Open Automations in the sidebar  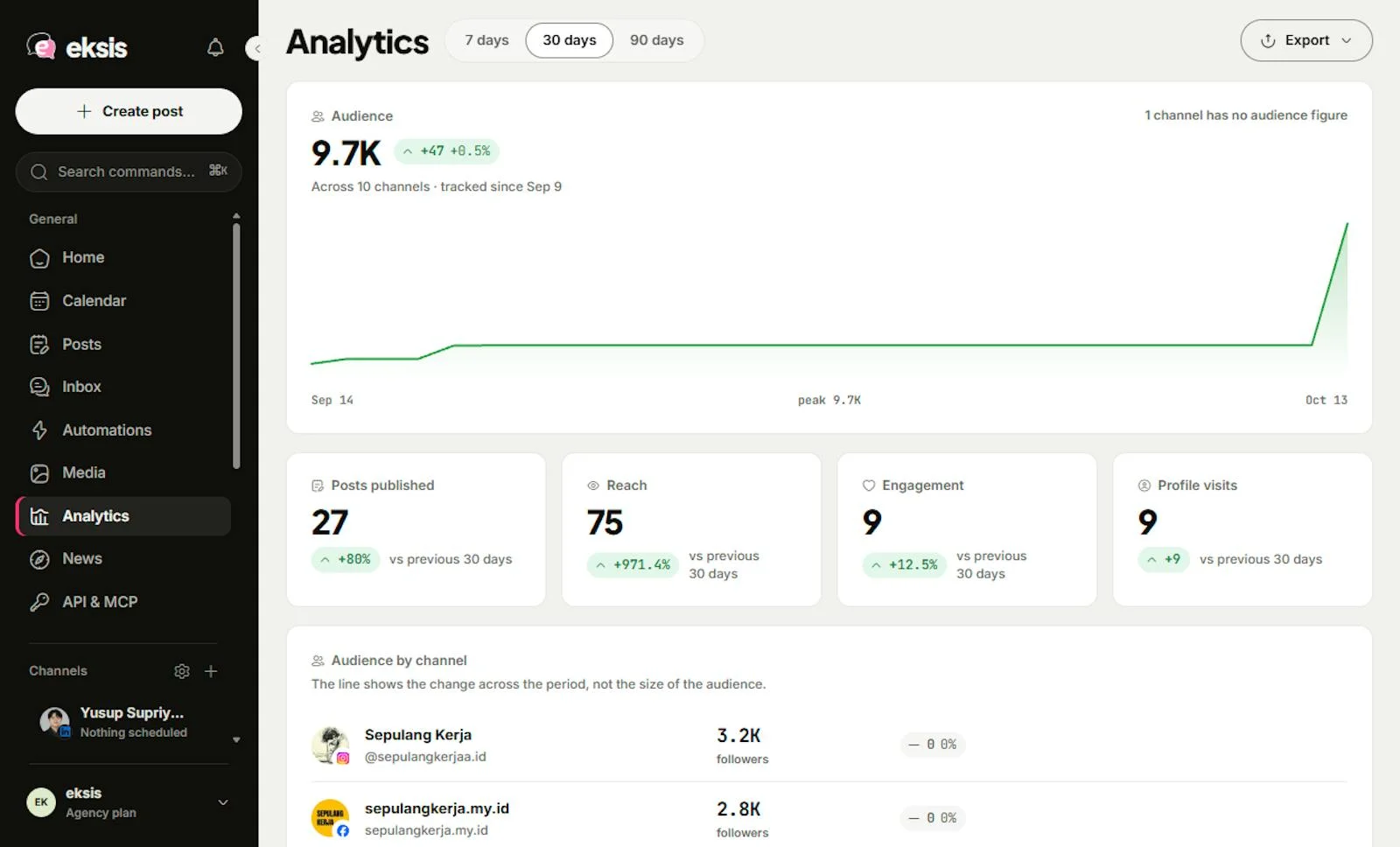tap(122, 430)
